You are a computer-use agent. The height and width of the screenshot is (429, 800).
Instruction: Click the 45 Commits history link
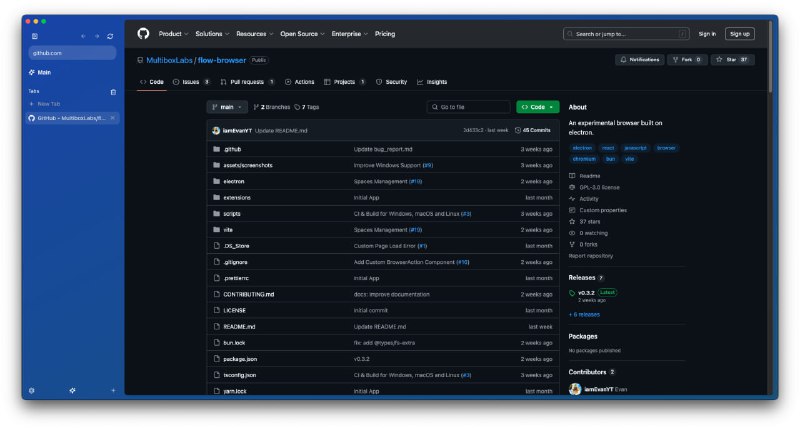(533, 130)
